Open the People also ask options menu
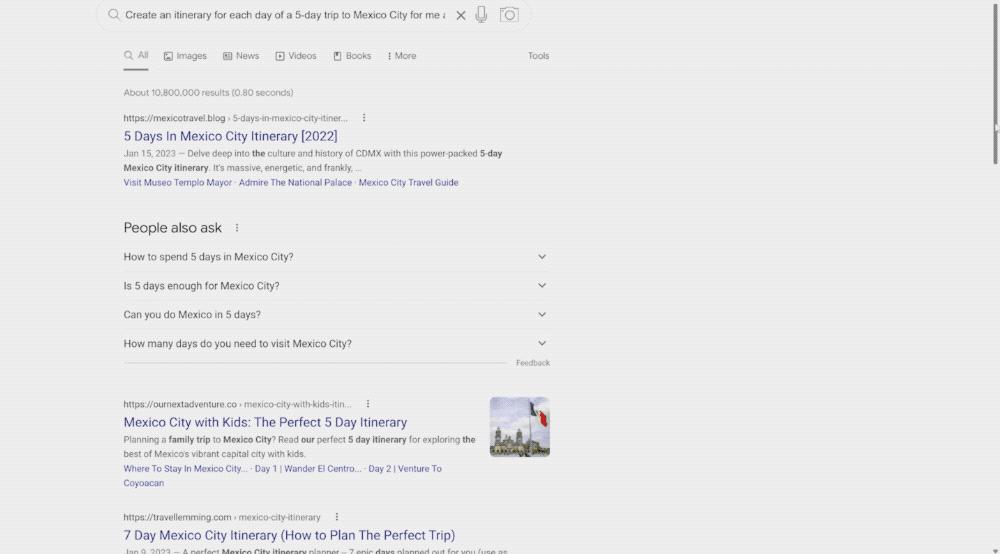 pos(237,228)
